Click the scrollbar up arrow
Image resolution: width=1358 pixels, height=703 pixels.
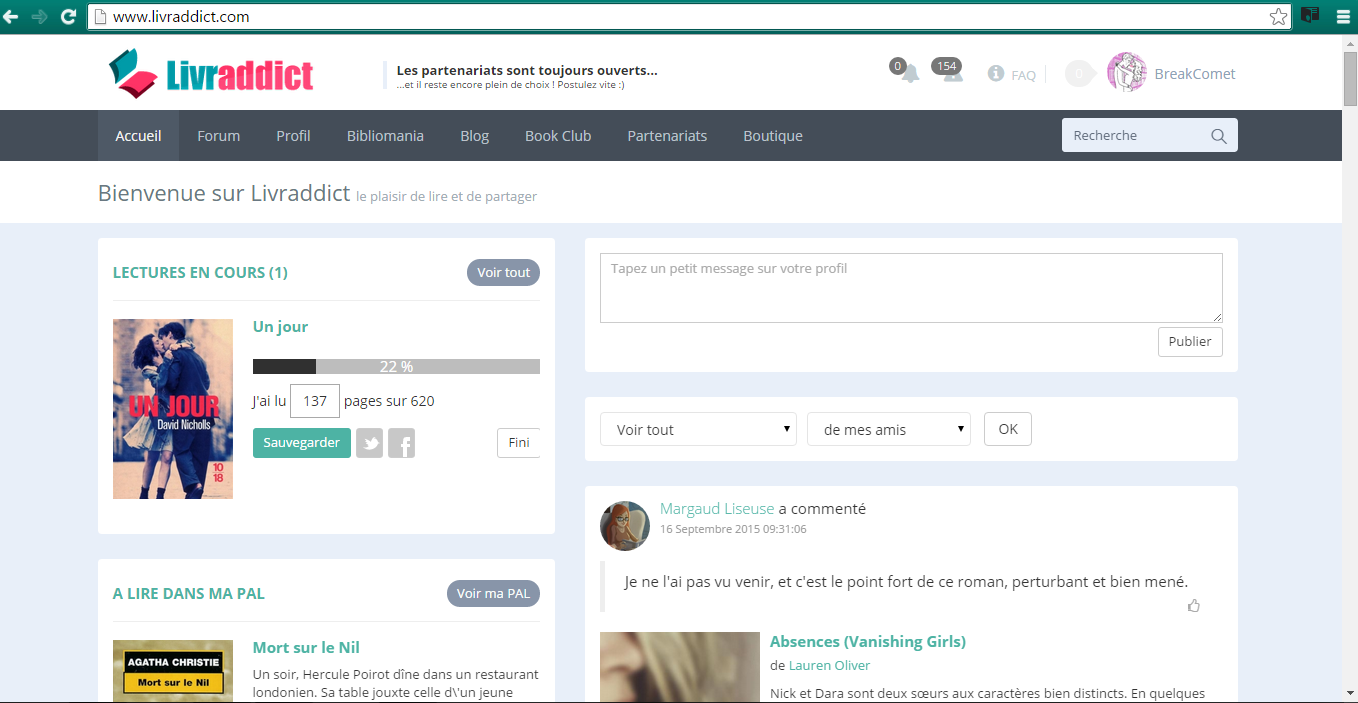coord(1349,42)
